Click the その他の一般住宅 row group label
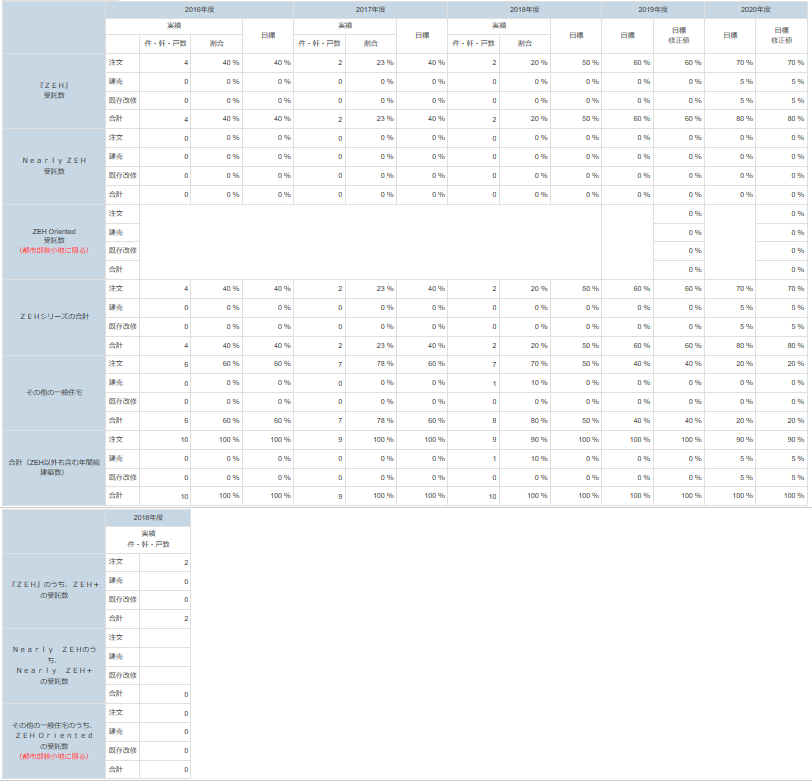The width and height of the screenshot is (812, 781). [54, 392]
